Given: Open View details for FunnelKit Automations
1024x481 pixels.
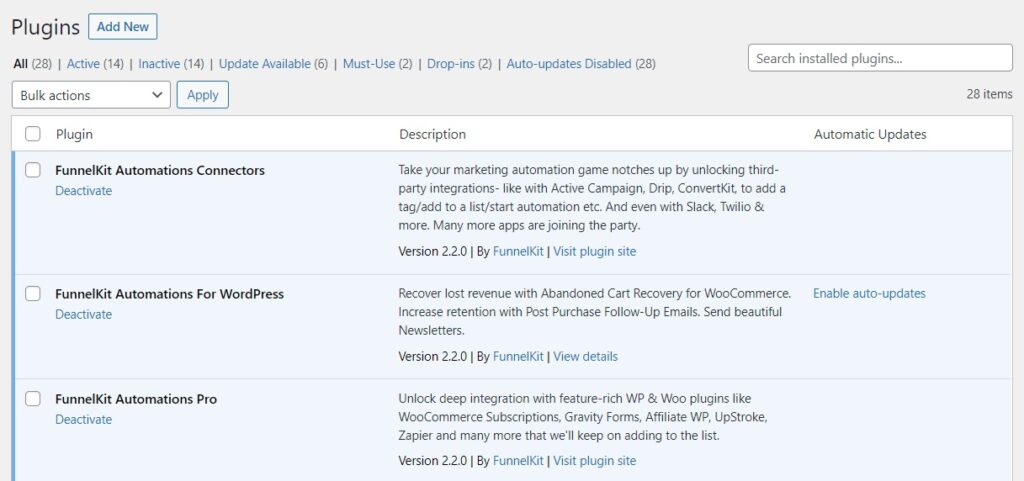Looking at the screenshot, I should [x=585, y=356].
